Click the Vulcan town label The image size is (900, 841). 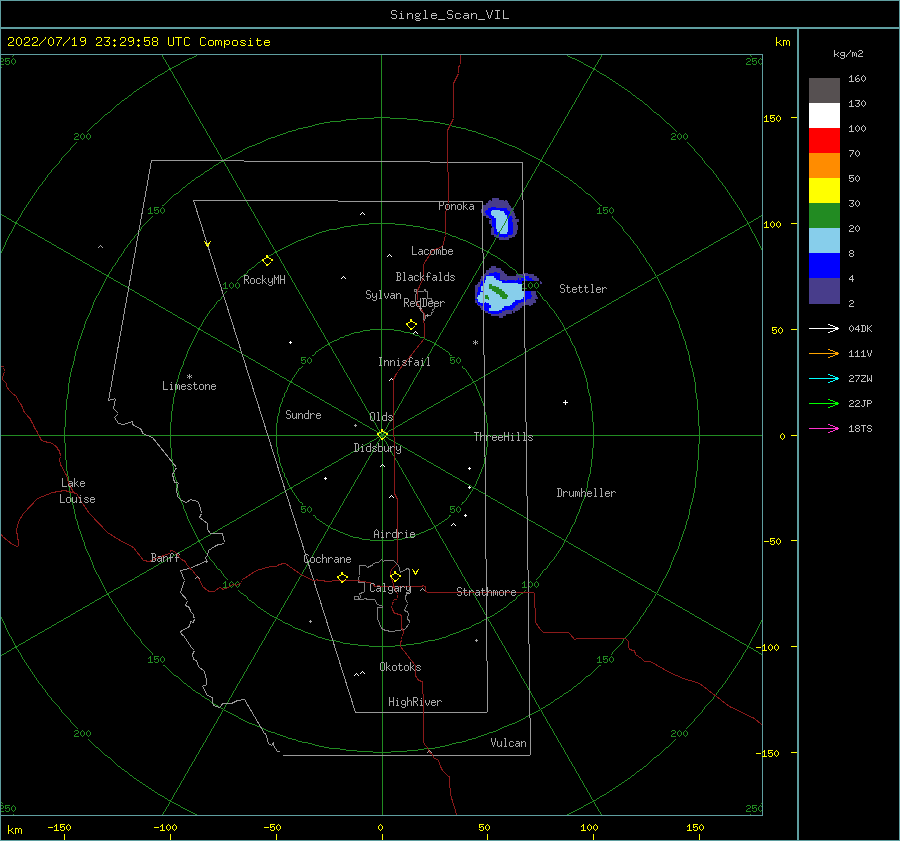point(508,743)
